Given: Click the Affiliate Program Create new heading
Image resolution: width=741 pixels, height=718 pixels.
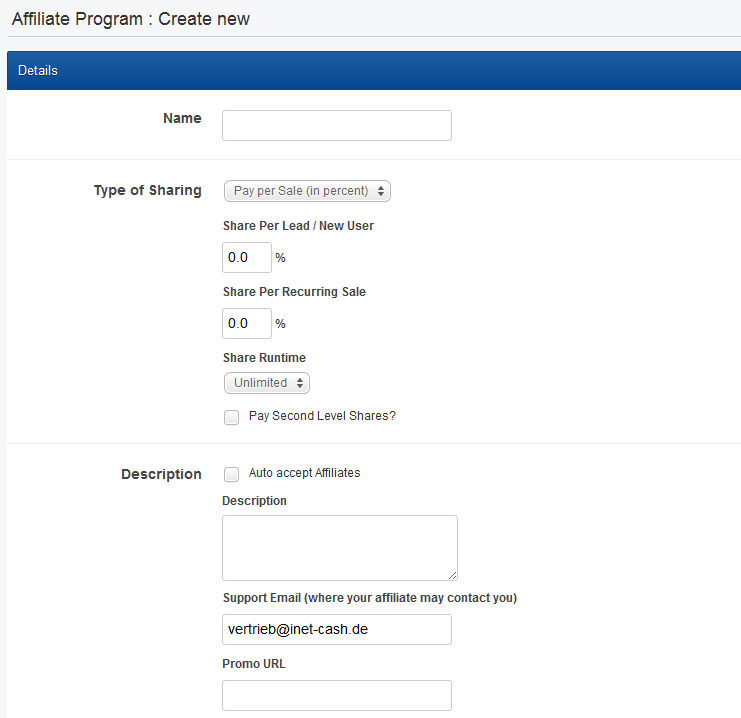Looking at the screenshot, I should coord(131,19).
